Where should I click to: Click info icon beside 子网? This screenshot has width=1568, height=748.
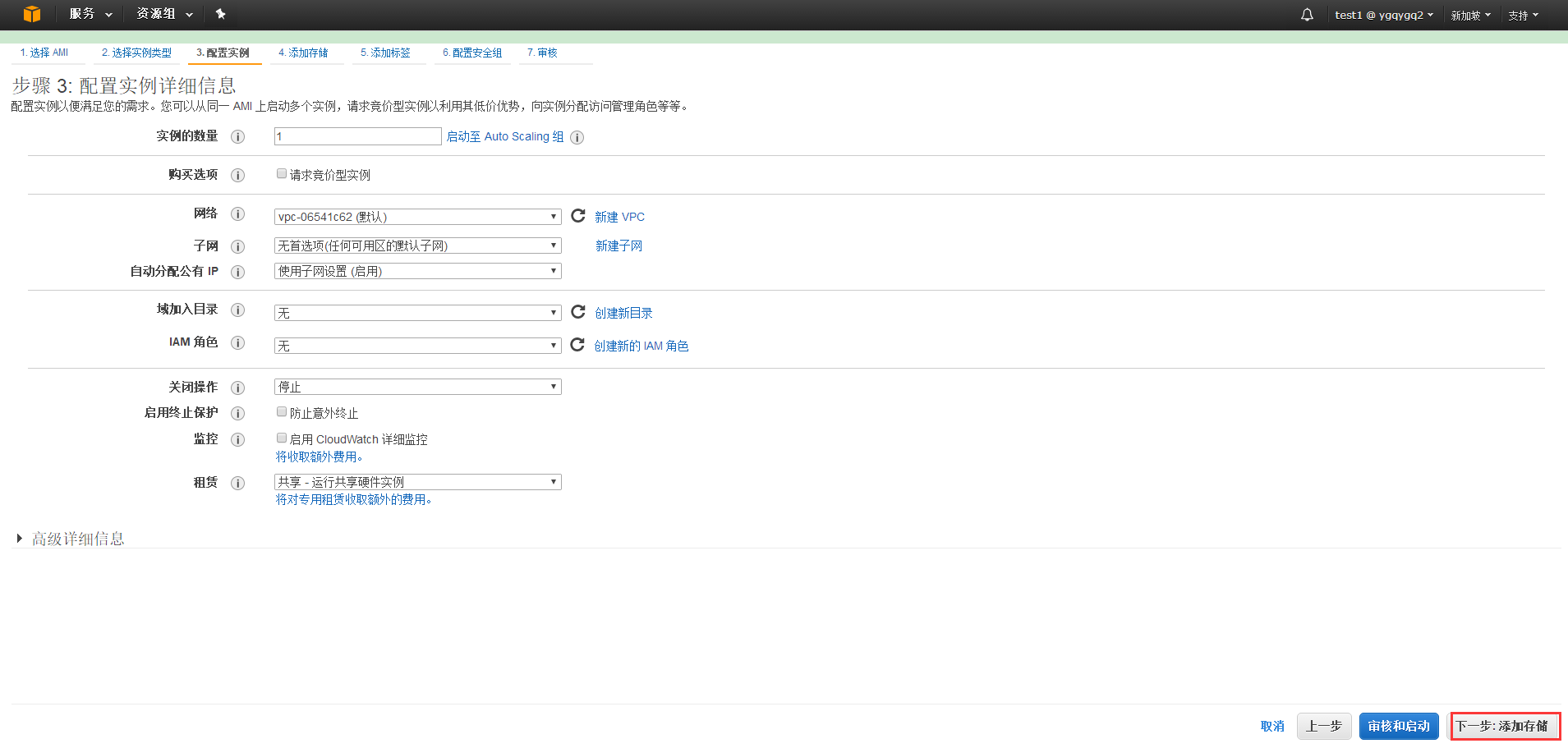click(x=237, y=246)
